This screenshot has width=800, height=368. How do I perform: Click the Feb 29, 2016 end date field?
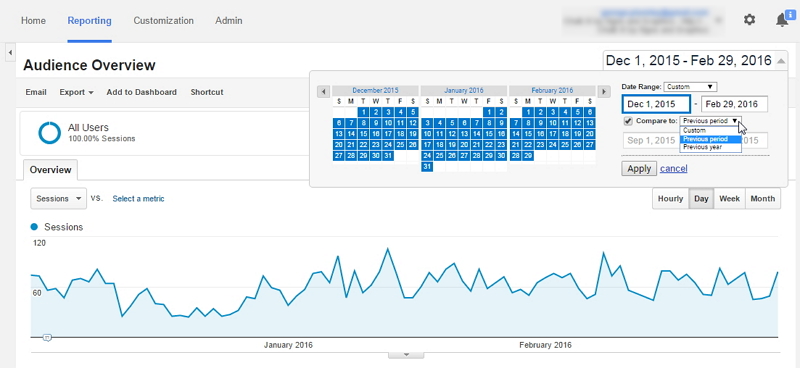pyautogui.click(x=735, y=104)
